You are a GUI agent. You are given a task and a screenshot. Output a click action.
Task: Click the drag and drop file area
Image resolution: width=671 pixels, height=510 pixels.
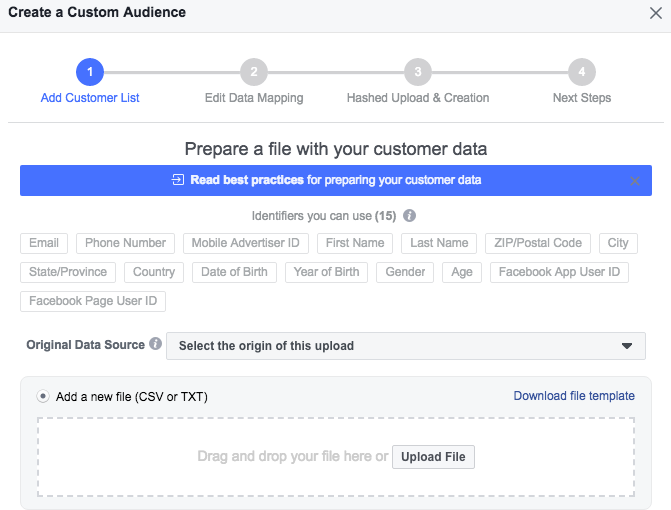(x=290, y=457)
